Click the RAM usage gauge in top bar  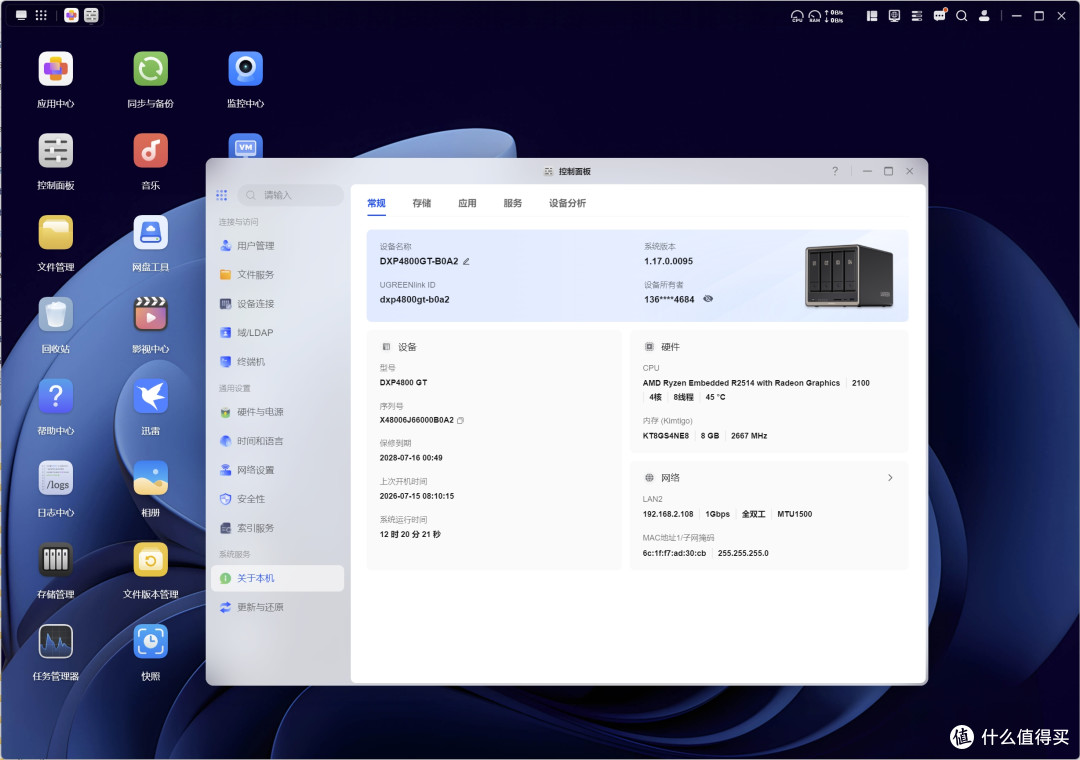pyautogui.click(x=814, y=16)
